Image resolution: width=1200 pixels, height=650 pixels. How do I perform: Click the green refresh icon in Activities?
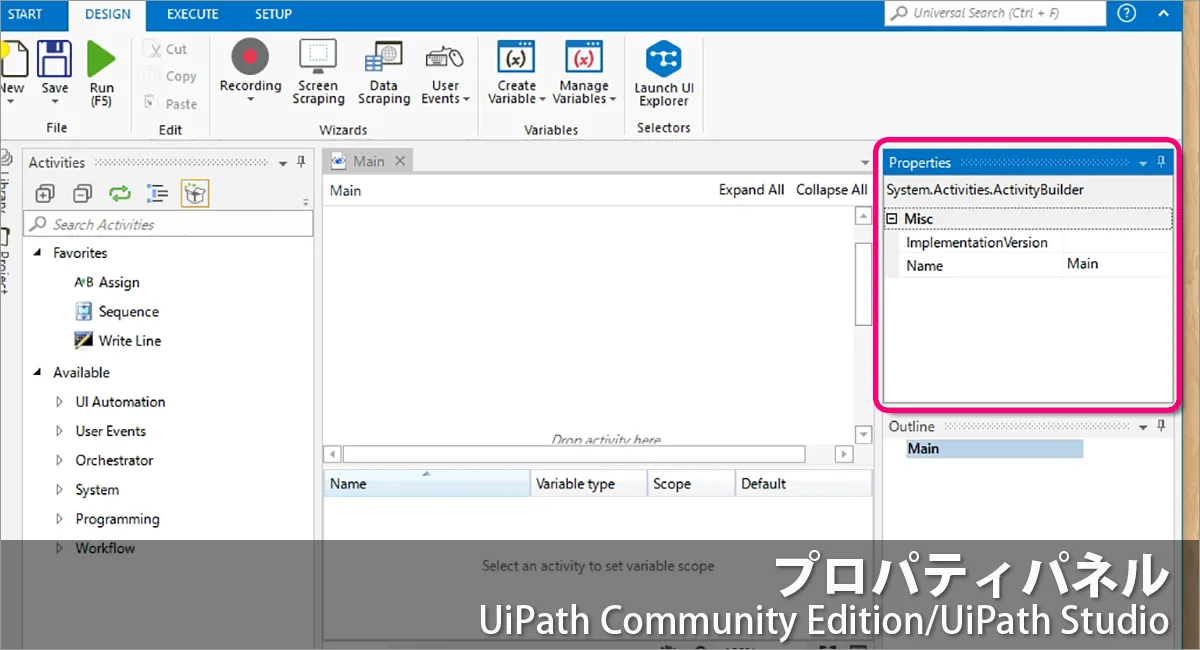(x=120, y=194)
